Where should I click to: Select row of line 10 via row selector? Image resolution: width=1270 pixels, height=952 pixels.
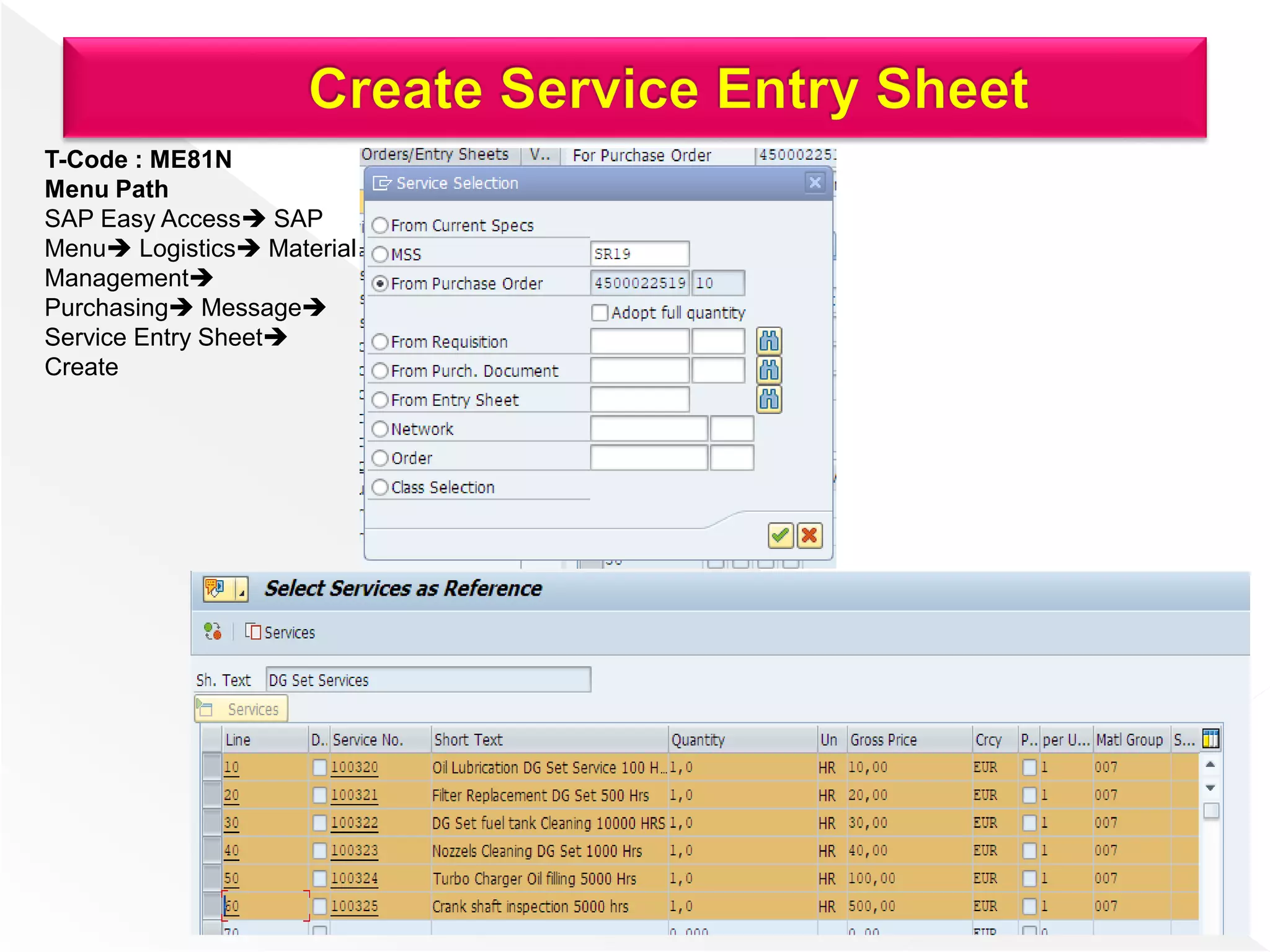tap(212, 767)
